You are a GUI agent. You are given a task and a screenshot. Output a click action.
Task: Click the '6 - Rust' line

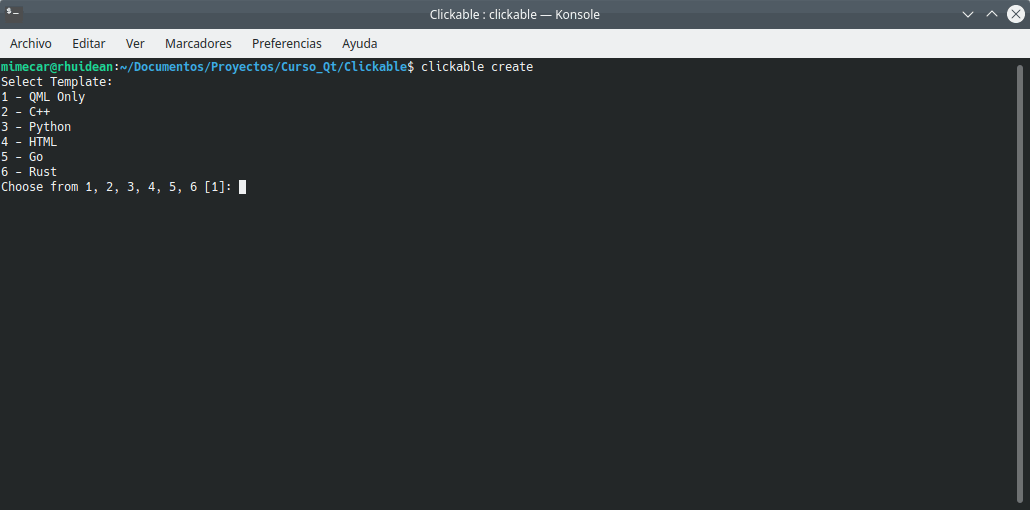coord(30,172)
